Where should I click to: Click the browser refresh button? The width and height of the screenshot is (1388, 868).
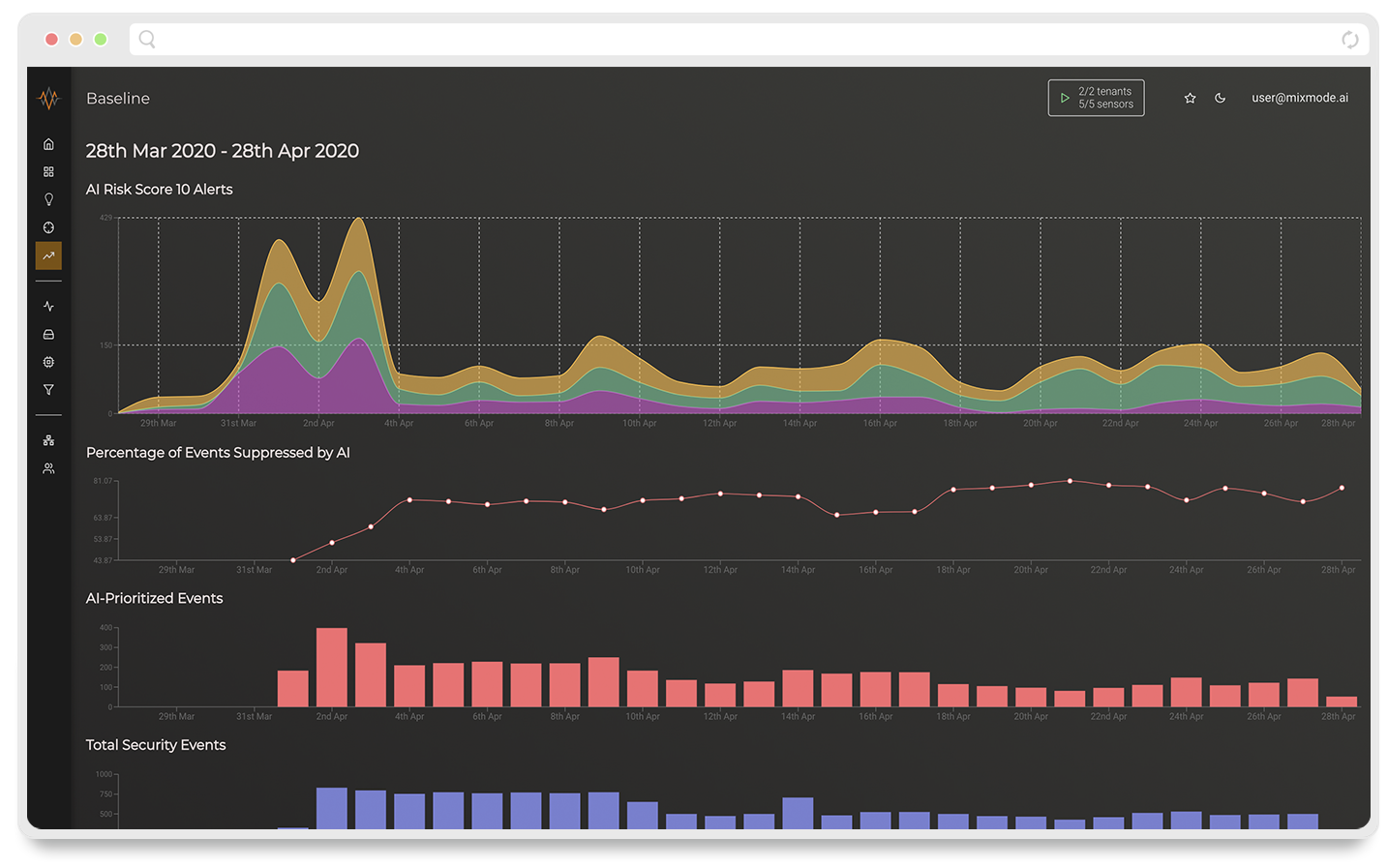[1349, 40]
